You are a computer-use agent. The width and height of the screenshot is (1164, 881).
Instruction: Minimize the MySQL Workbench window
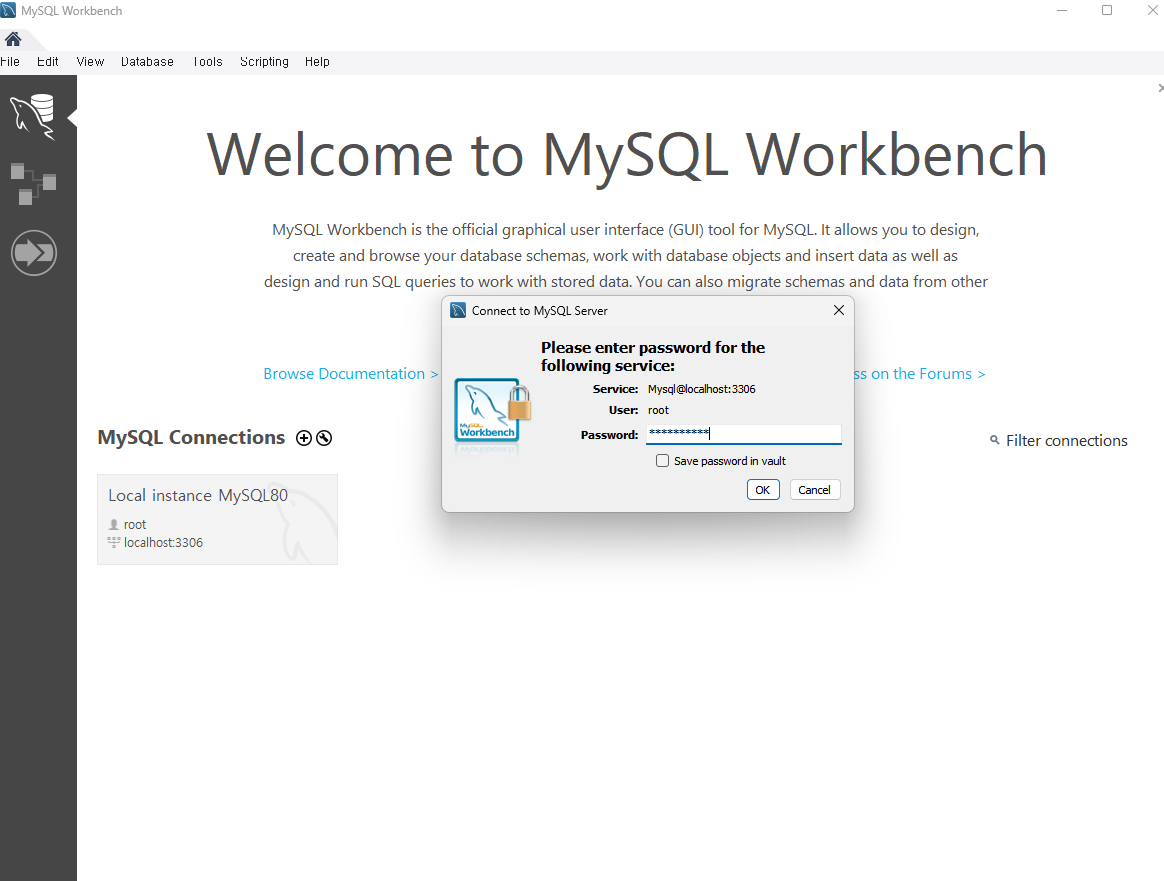(1062, 10)
